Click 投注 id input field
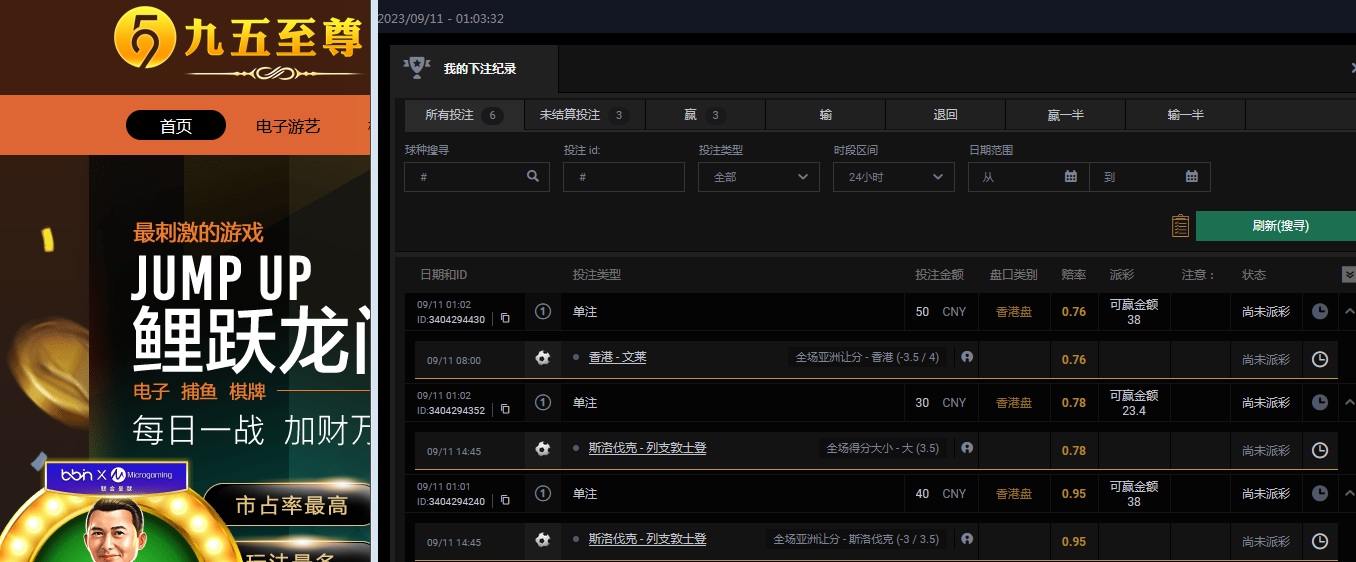Image resolution: width=1356 pixels, height=562 pixels. click(x=624, y=177)
